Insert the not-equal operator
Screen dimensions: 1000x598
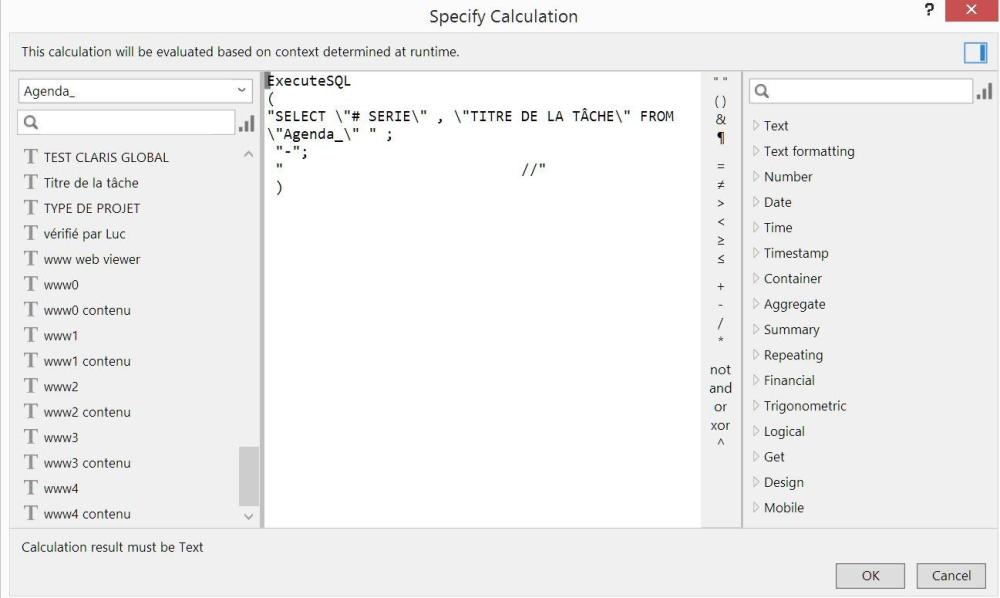[720, 184]
